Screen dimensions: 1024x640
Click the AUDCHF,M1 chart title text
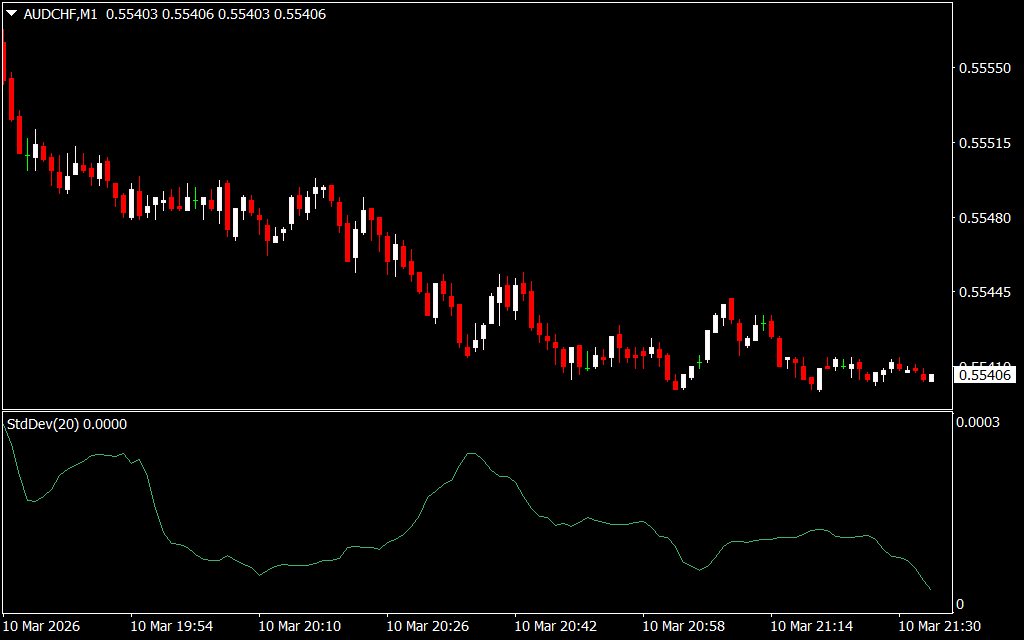(60, 15)
